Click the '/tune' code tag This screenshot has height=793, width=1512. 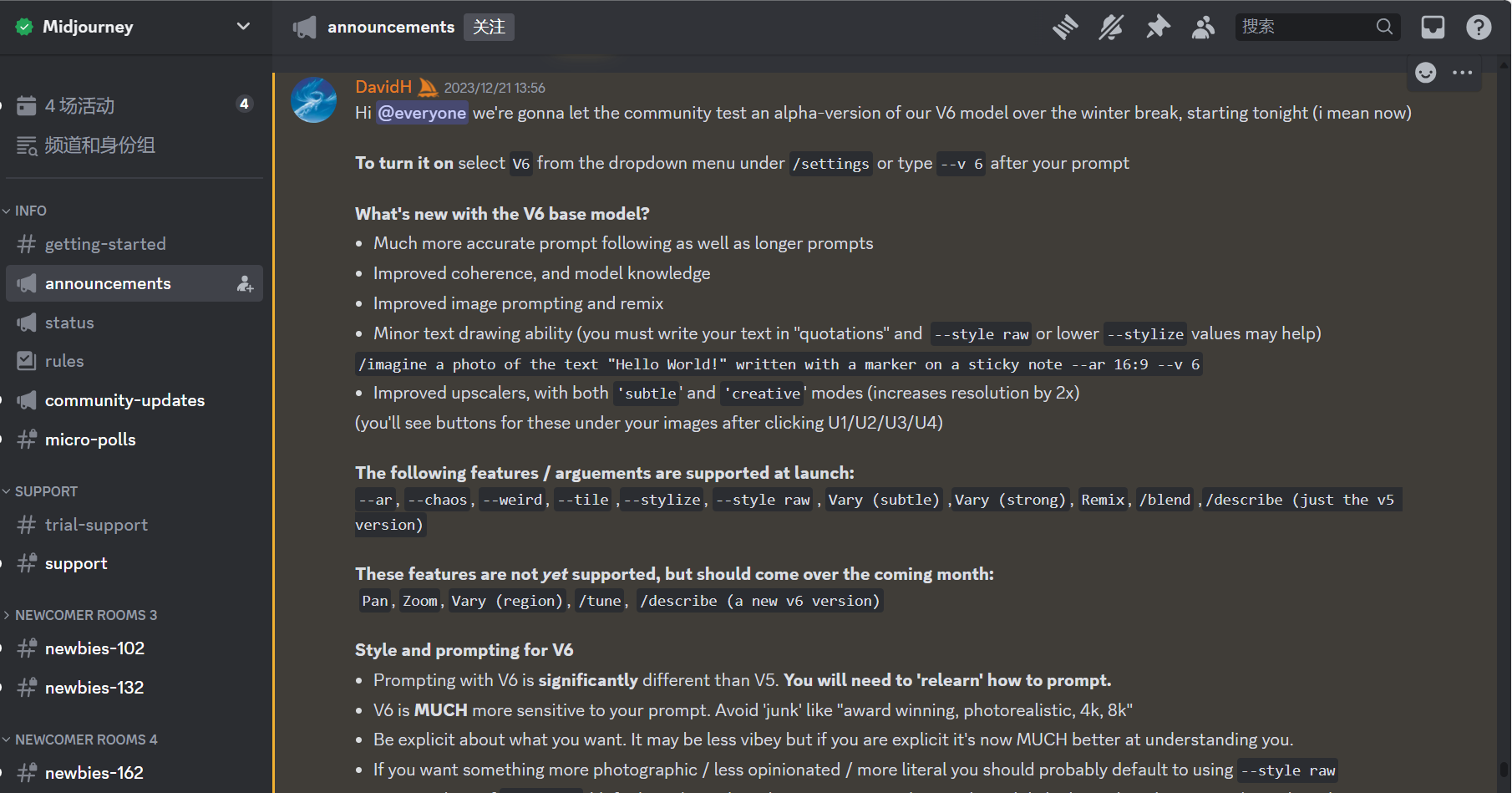coord(600,601)
